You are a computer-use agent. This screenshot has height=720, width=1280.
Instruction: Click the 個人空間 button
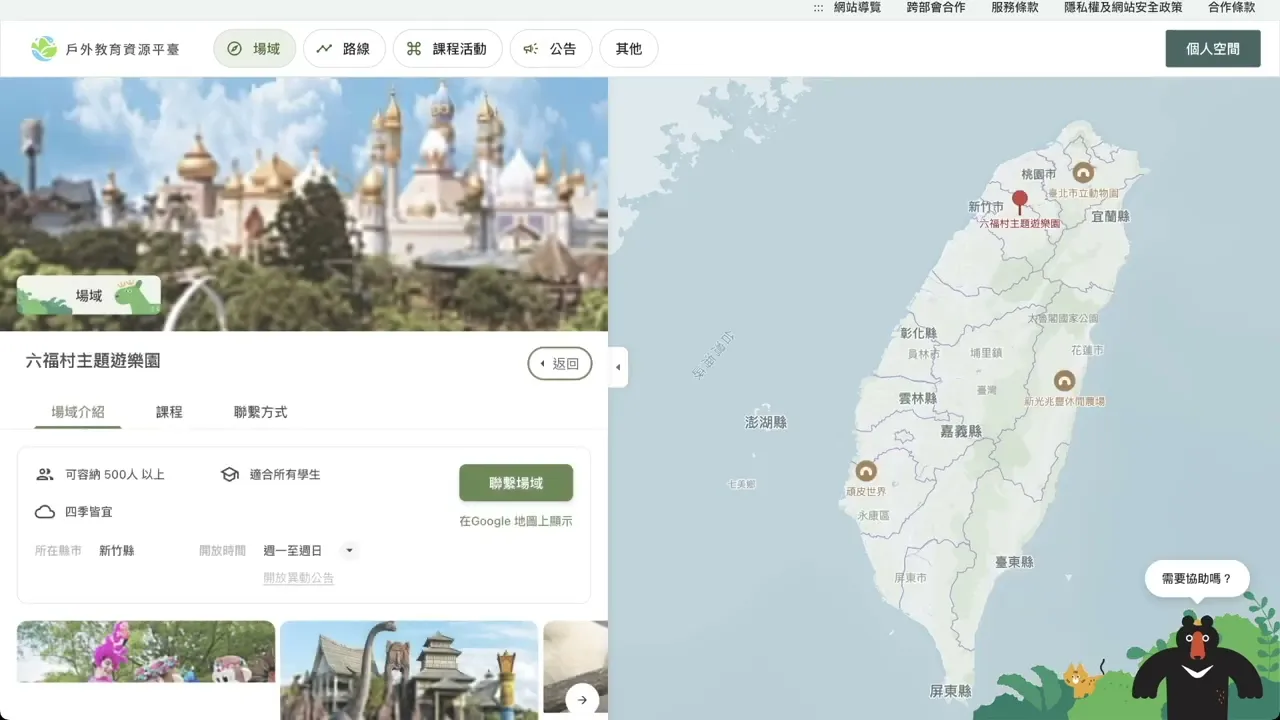[1213, 48]
